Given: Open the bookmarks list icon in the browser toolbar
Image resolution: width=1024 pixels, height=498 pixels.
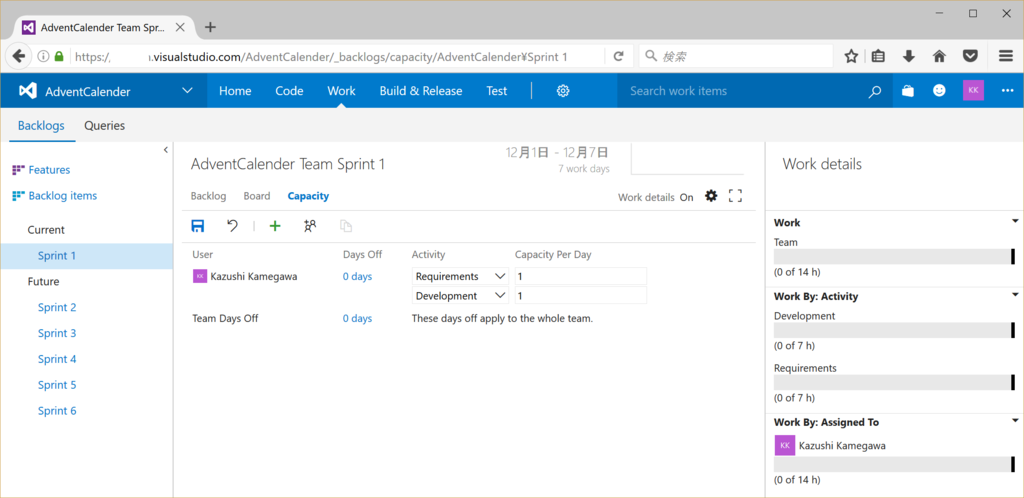Looking at the screenshot, I should point(878,57).
